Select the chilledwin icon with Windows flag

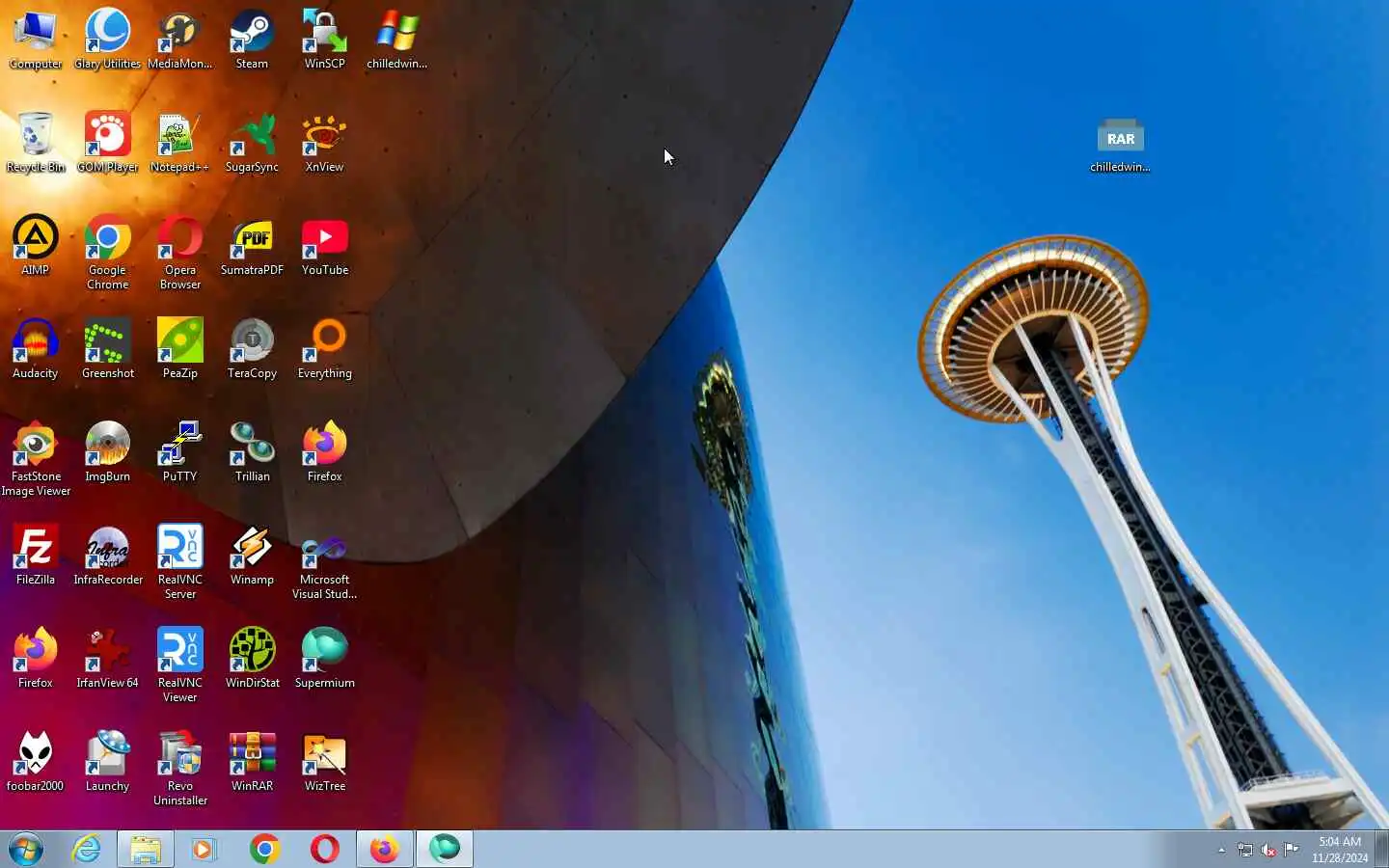coord(396,39)
